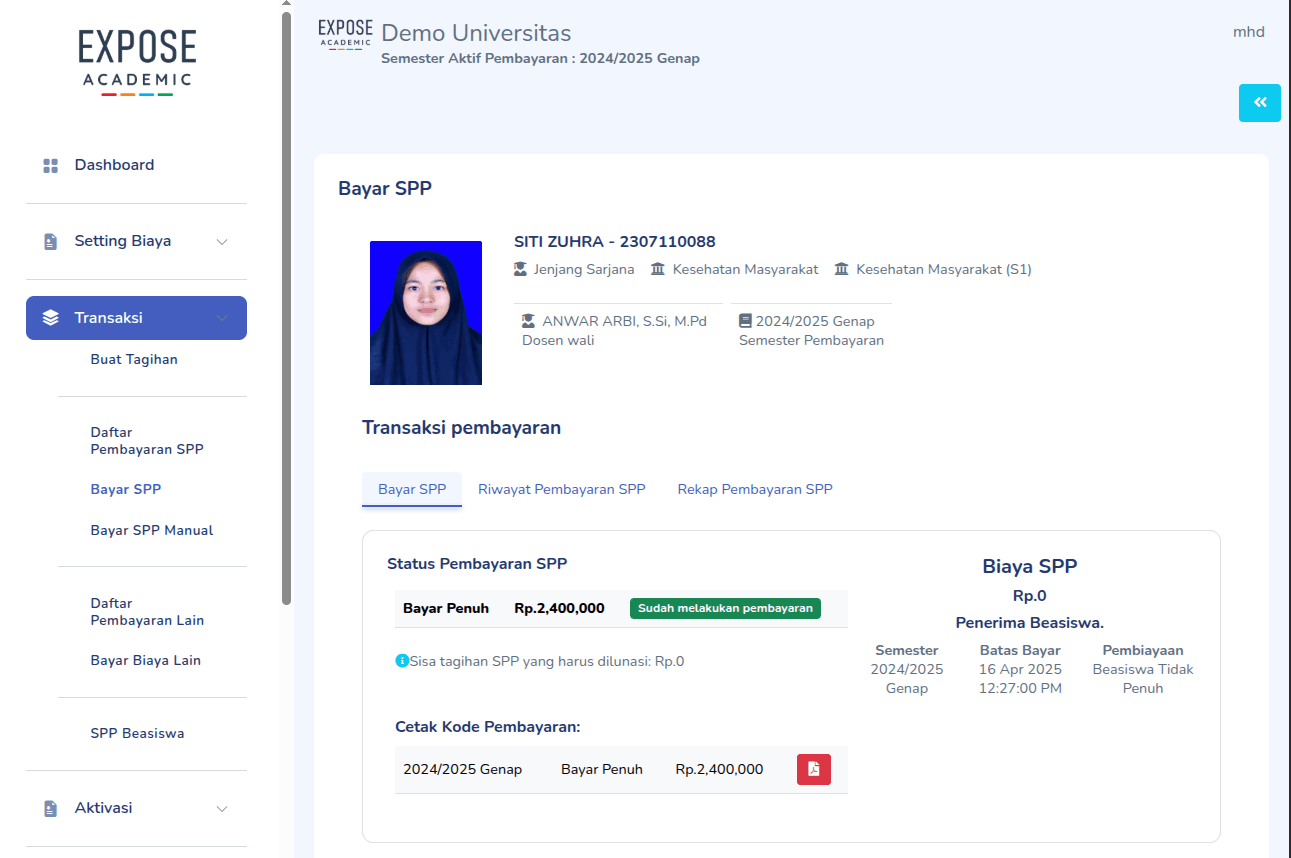Image resolution: width=1291 pixels, height=858 pixels.
Task: Click the red PDF print icon
Action: click(813, 769)
